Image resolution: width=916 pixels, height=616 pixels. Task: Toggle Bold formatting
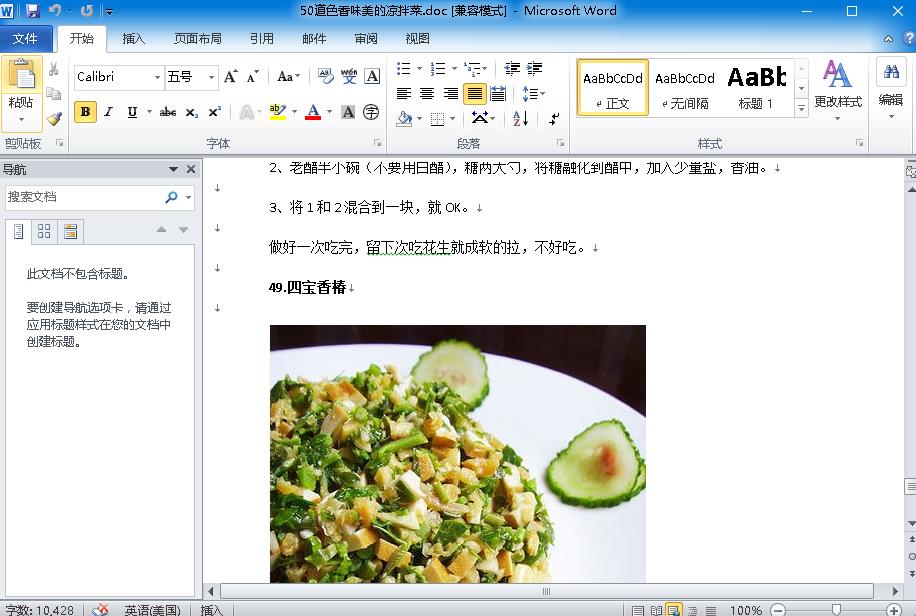[x=85, y=112]
